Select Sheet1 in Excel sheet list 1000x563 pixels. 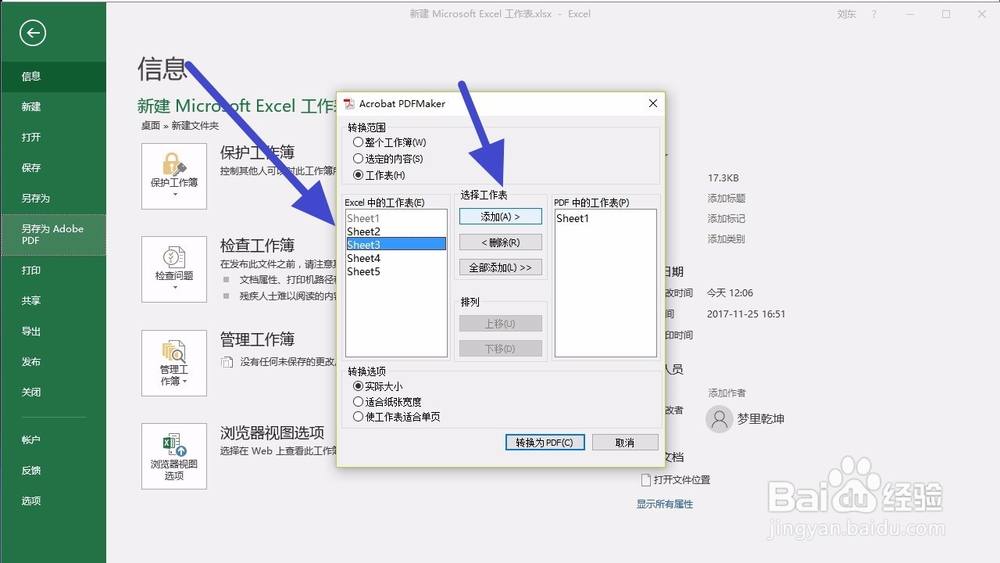(x=395, y=218)
